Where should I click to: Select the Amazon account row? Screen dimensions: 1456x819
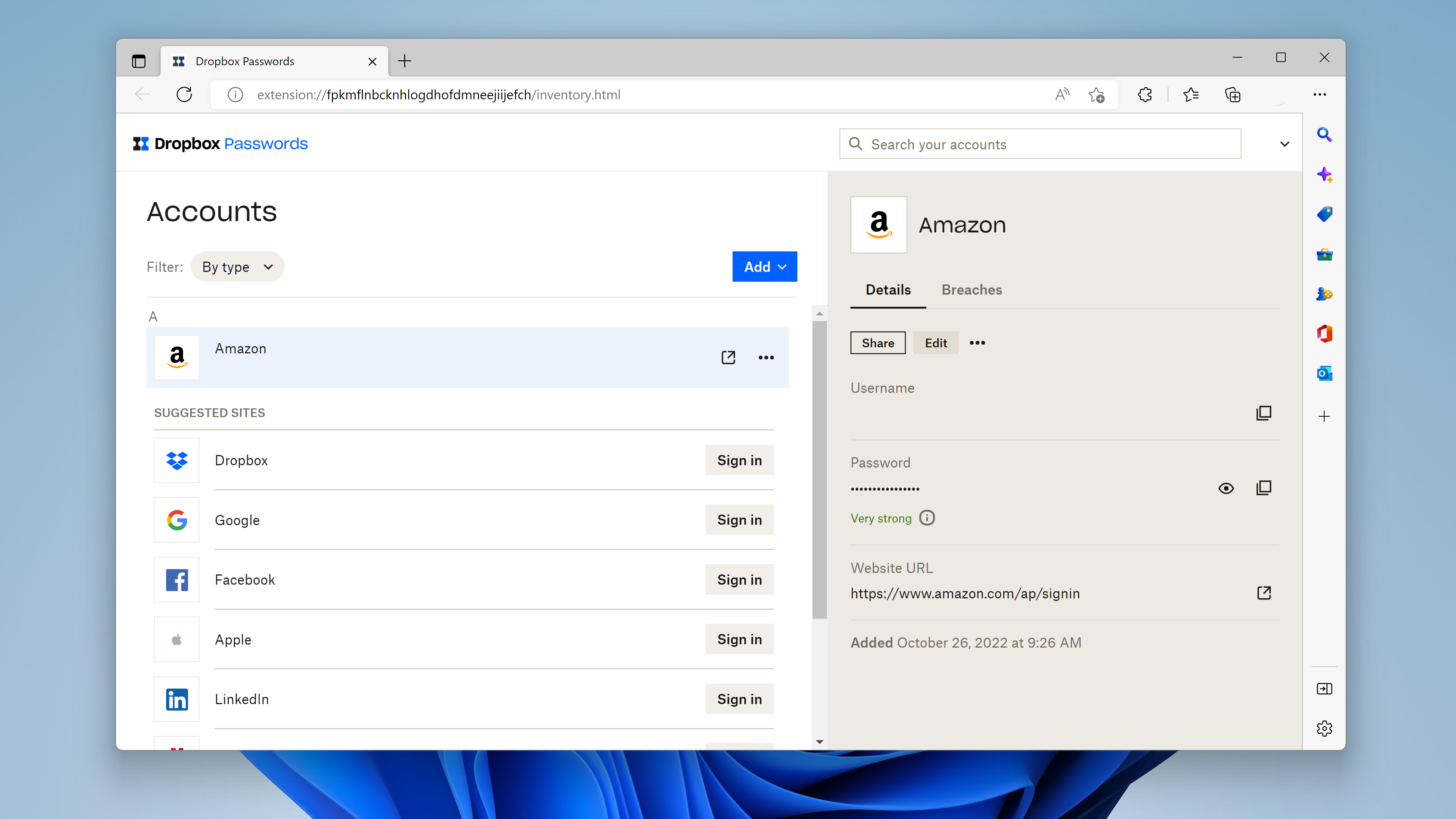(468, 357)
